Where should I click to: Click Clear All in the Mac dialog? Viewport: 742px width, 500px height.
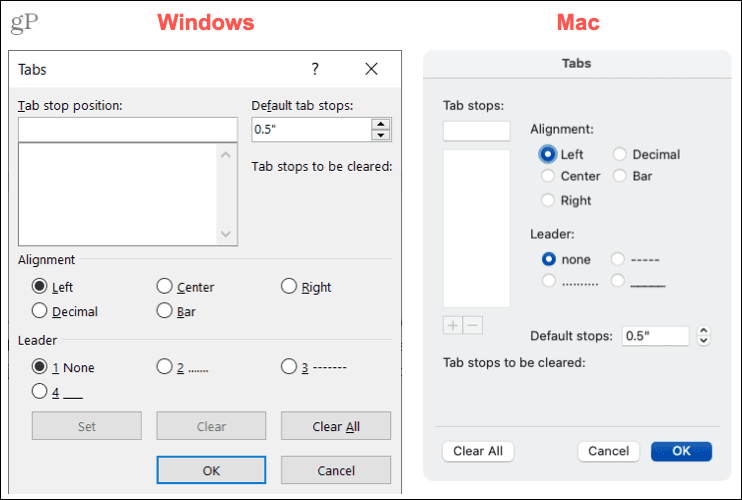pos(478,451)
